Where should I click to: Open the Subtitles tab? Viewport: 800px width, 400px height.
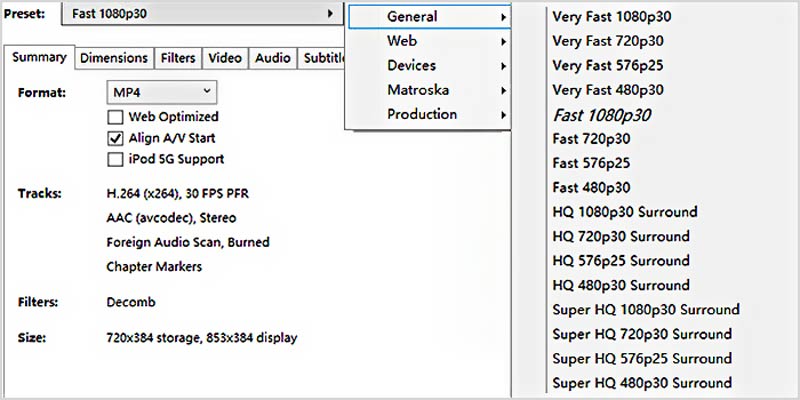click(x=322, y=58)
